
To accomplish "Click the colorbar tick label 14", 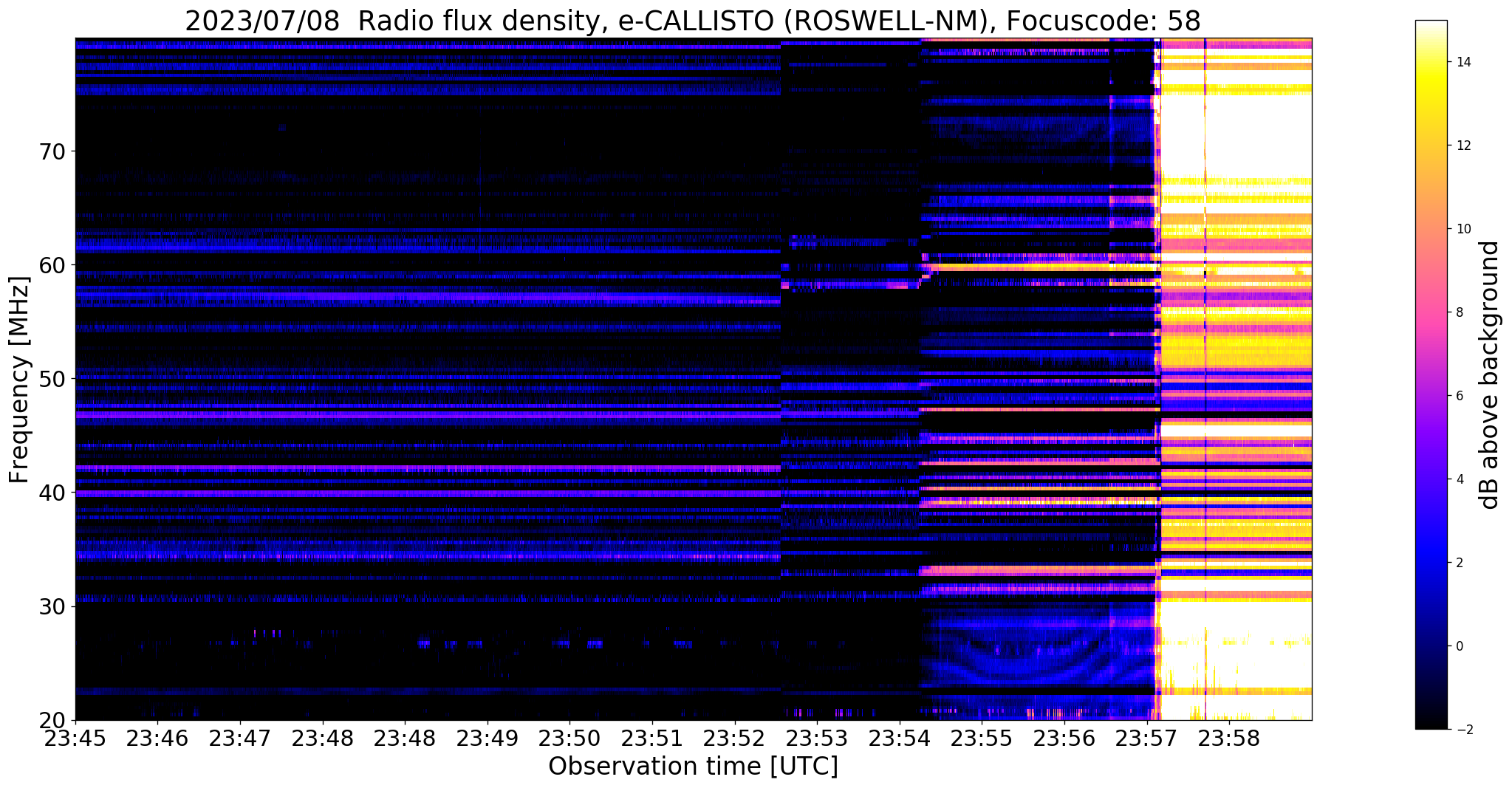I will click(1462, 62).
